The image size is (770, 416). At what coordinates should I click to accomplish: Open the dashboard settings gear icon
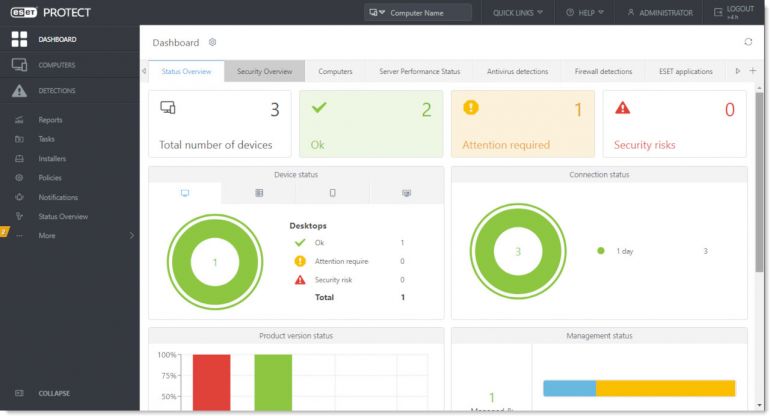212,43
